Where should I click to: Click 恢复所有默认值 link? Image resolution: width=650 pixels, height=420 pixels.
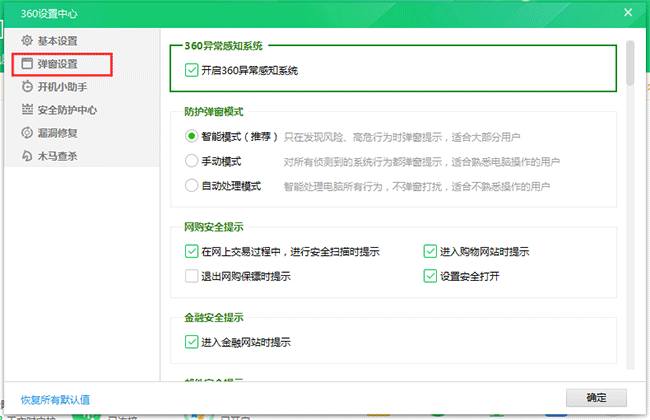55,400
